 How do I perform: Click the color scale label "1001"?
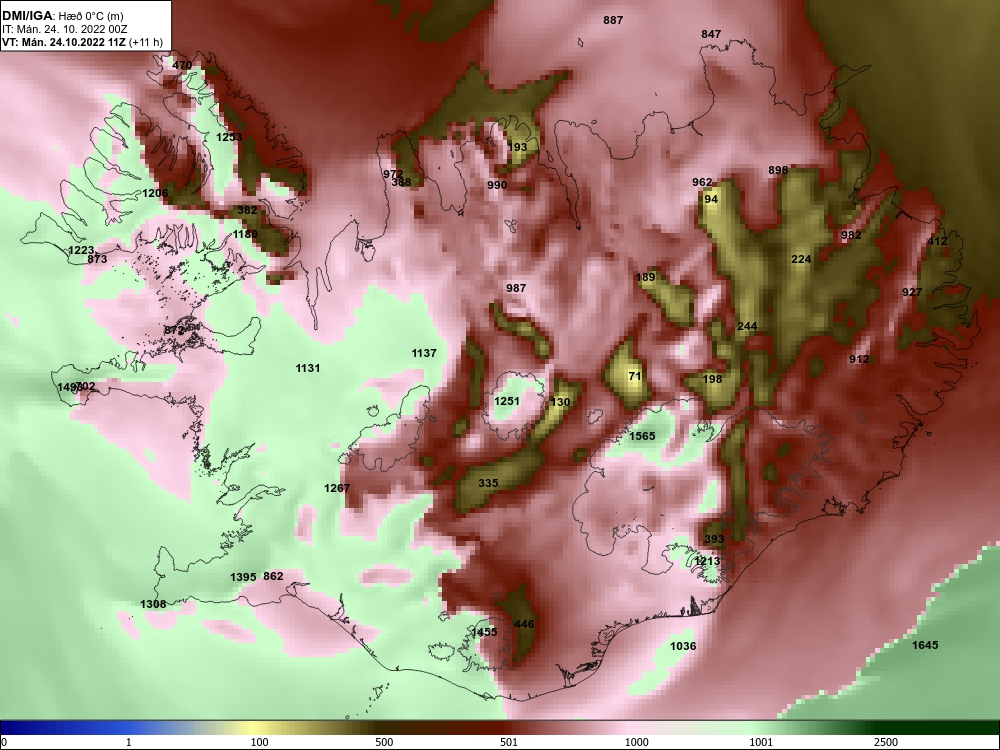(x=761, y=742)
